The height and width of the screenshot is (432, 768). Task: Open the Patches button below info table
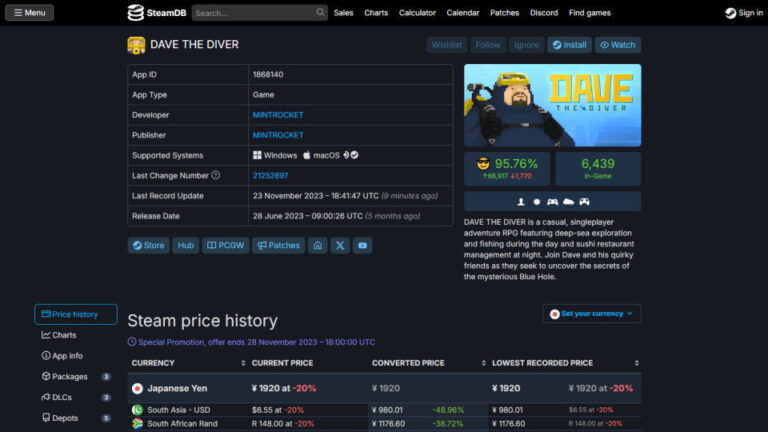click(x=278, y=245)
